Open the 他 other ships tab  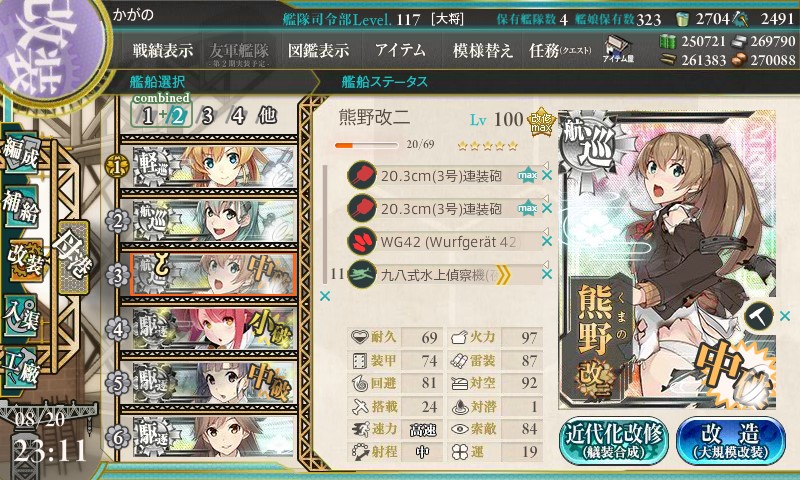pyautogui.click(x=268, y=115)
